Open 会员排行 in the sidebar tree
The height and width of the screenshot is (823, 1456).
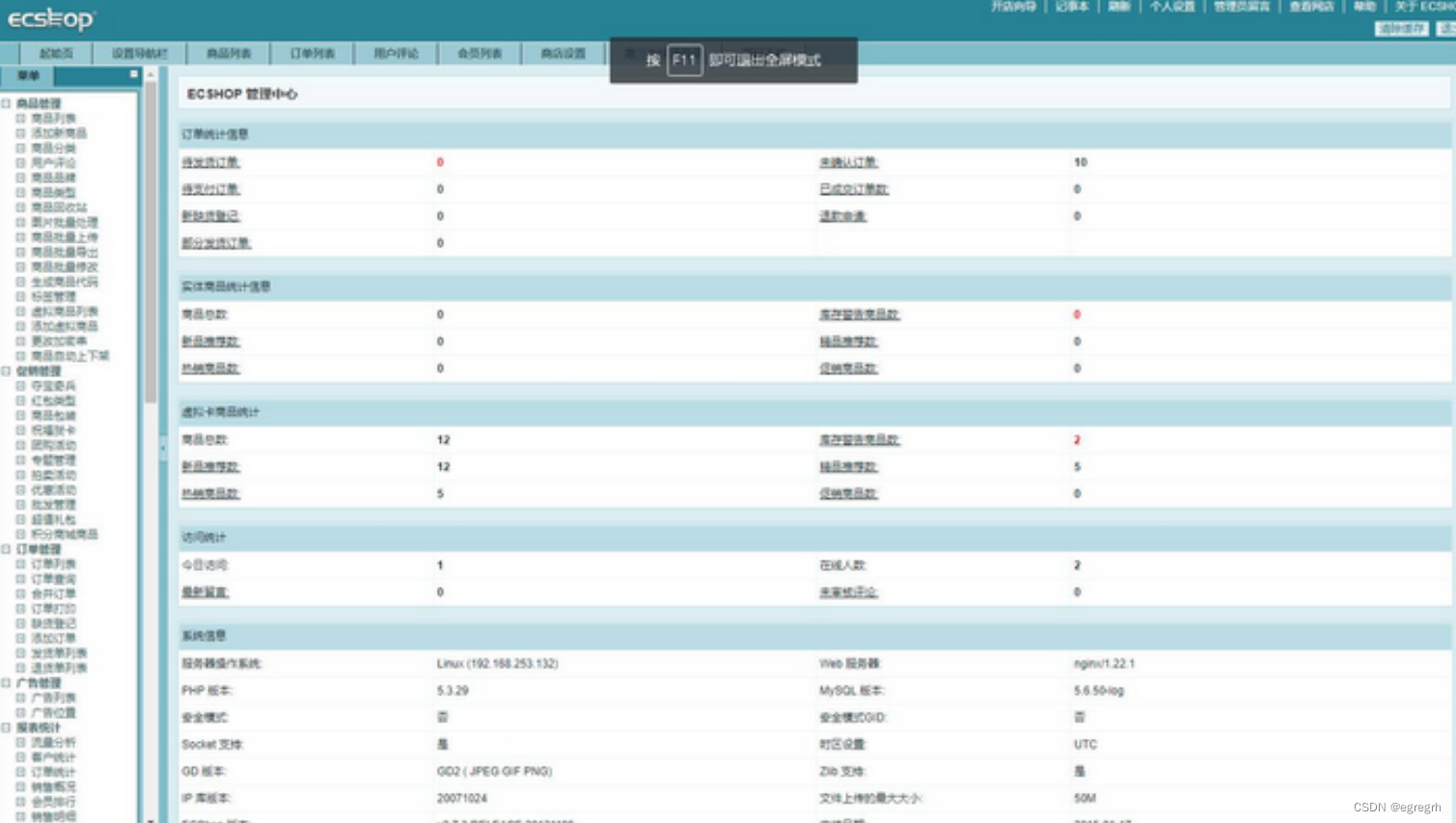coord(53,802)
